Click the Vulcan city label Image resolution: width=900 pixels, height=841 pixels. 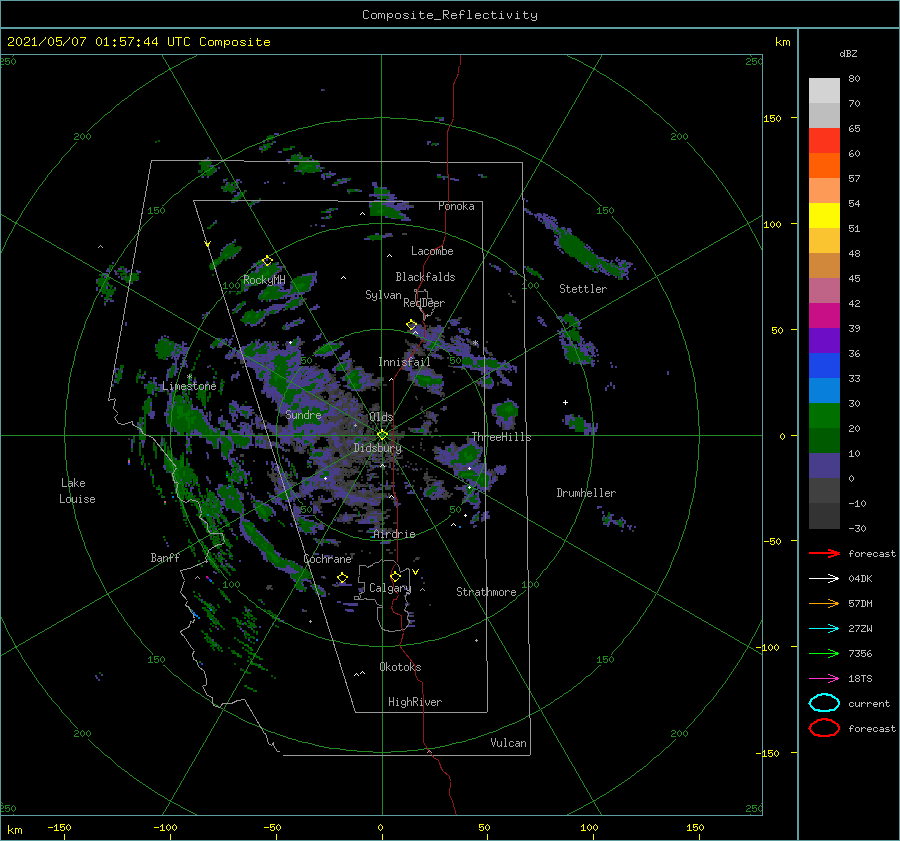[508, 743]
